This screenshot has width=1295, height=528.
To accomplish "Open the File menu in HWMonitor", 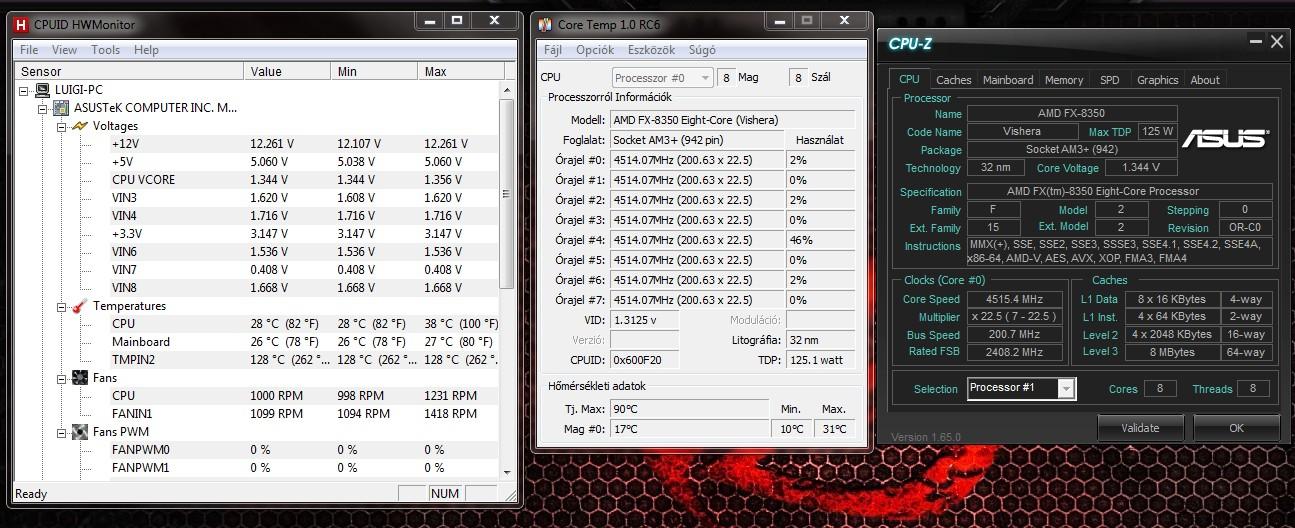I will (x=29, y=50).
